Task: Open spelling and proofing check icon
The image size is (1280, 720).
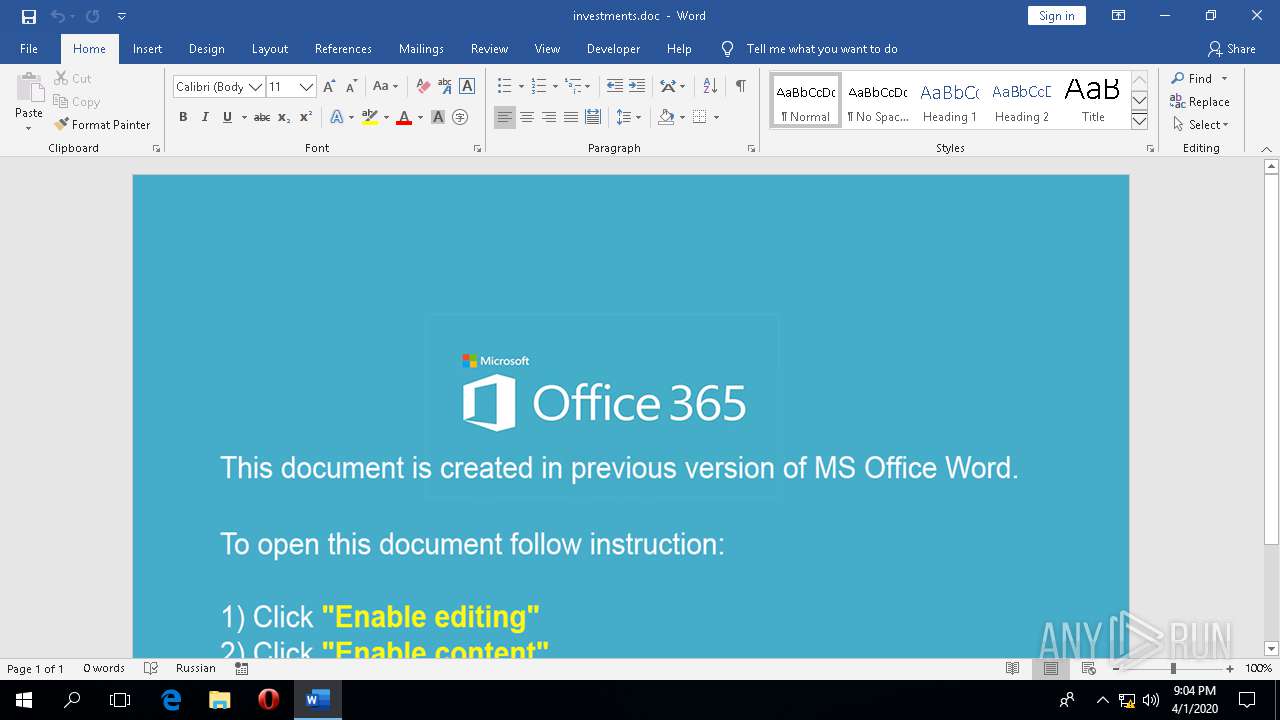Action: [x=151, y=668]
